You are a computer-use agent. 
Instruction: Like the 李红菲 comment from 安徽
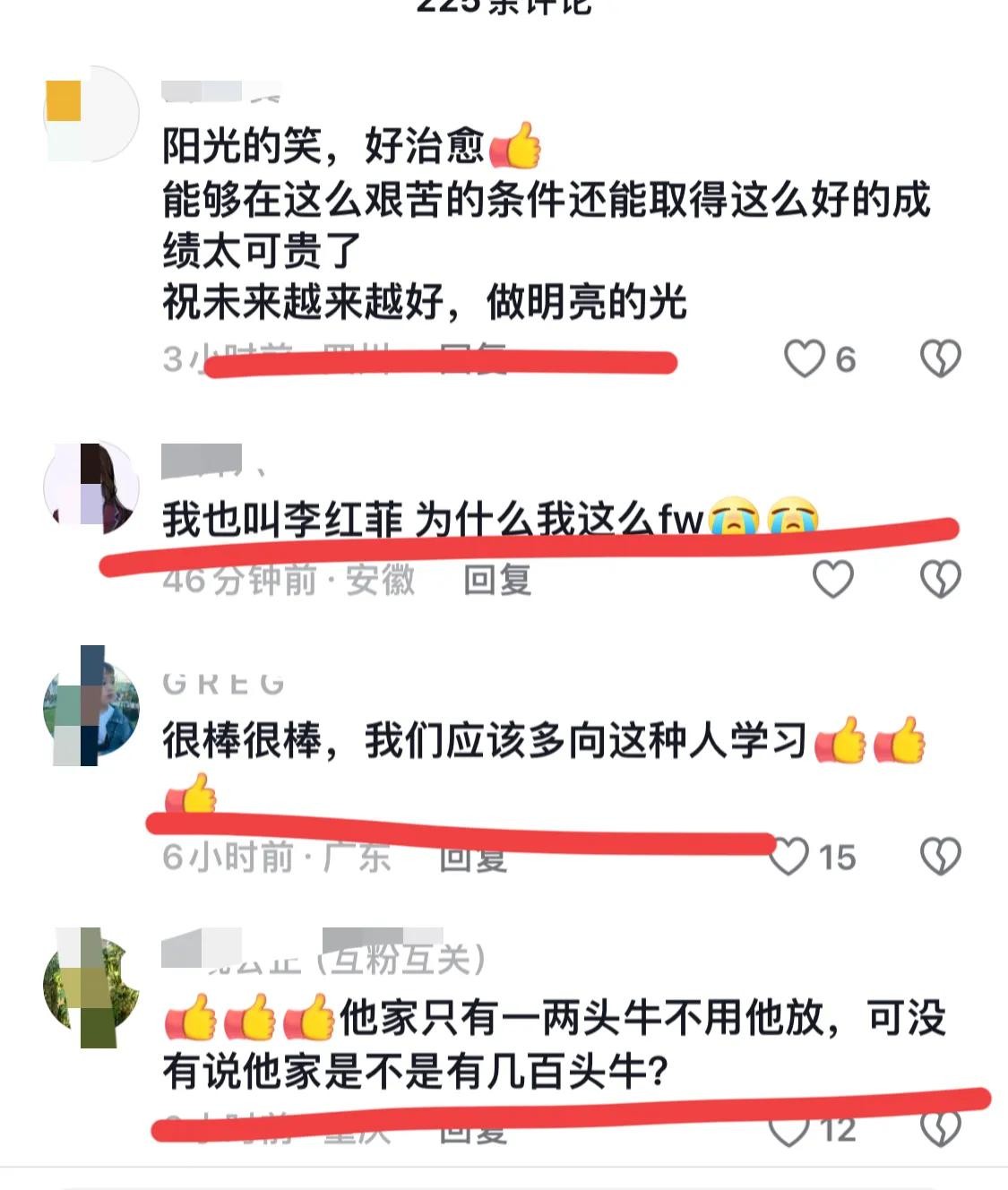click(x=832, y=579)
